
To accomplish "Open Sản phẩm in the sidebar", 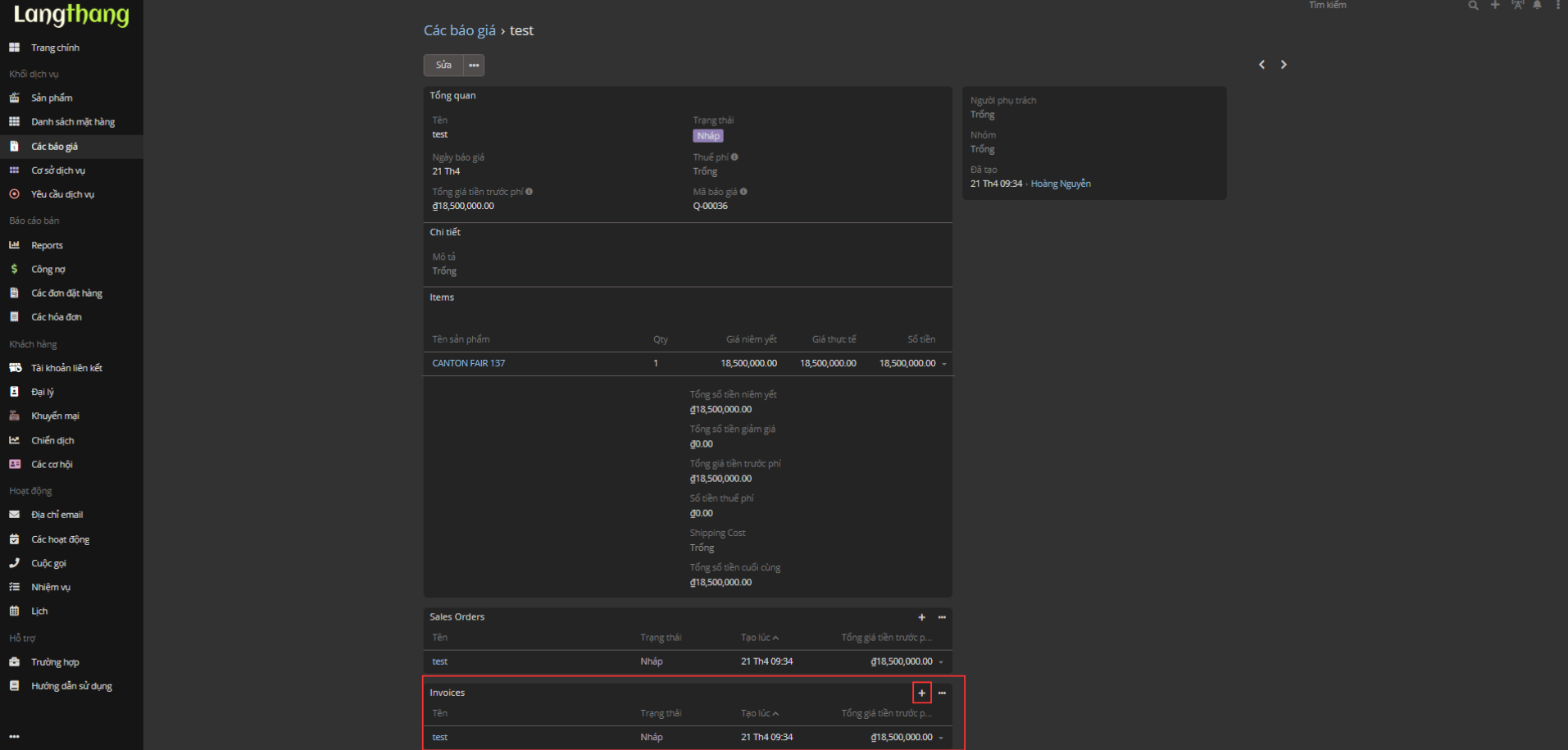I will point(52,98).
